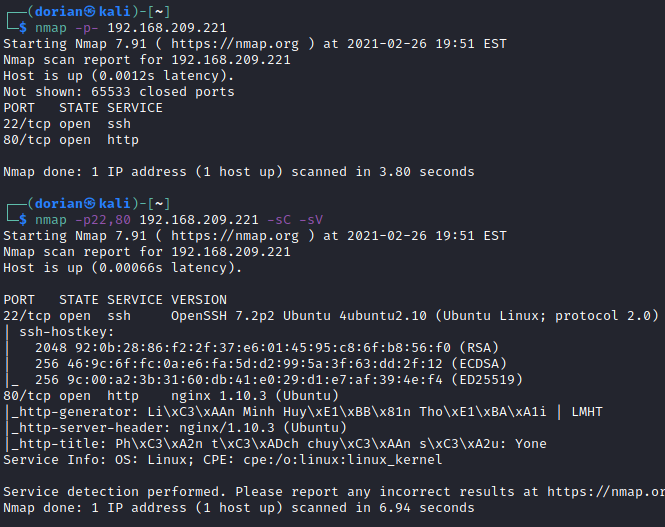This screenshot has width=665, height=527.
Task: Click the "scanned in 6.94 seconds" summary line
Action: tap(238, 508)
